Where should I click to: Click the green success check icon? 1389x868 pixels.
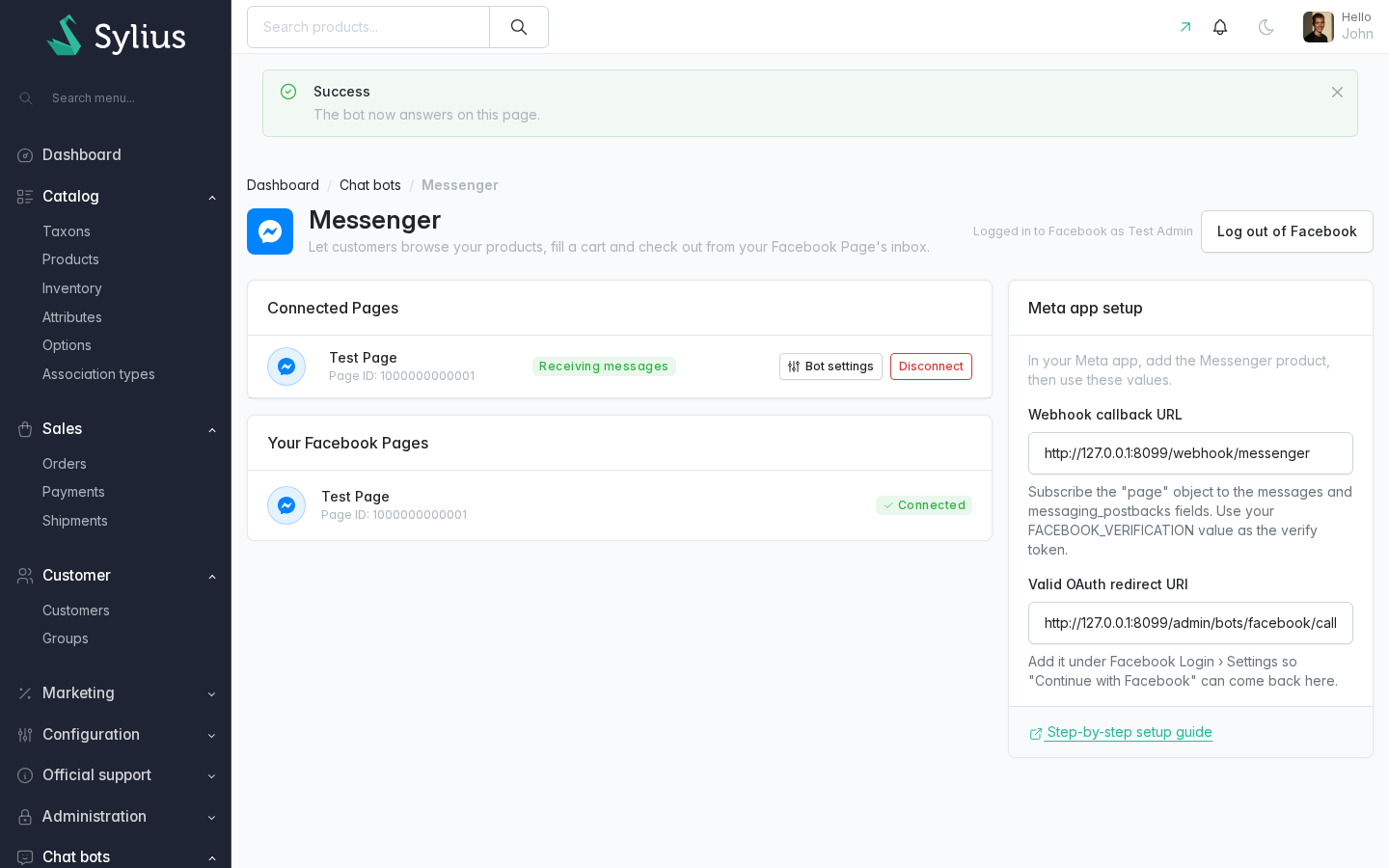point(288,92)
